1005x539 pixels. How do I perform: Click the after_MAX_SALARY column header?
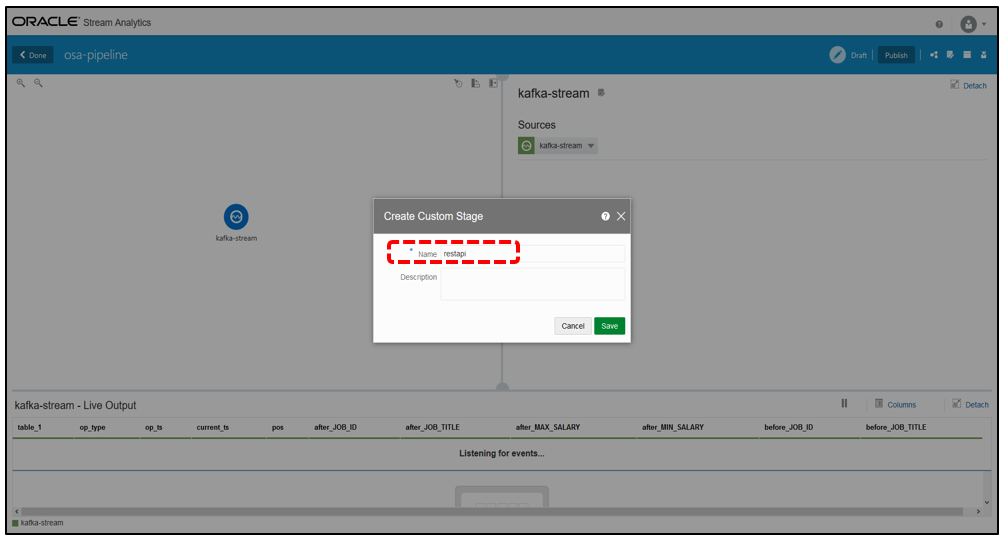[548, 427]
